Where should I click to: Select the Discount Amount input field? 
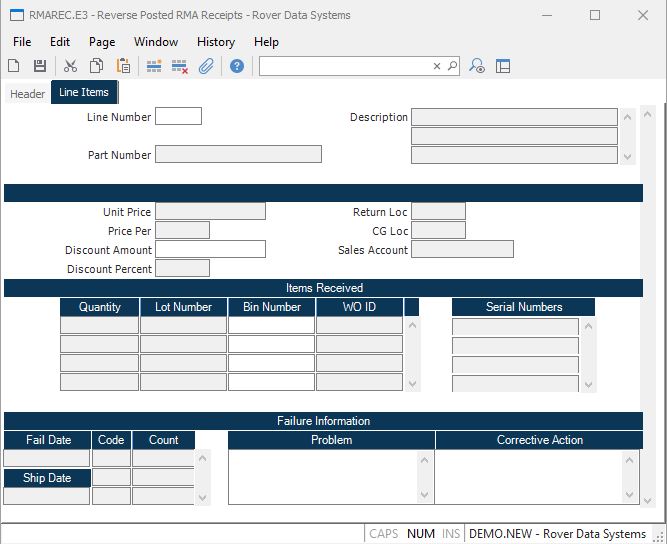click(x=210, y=249)
